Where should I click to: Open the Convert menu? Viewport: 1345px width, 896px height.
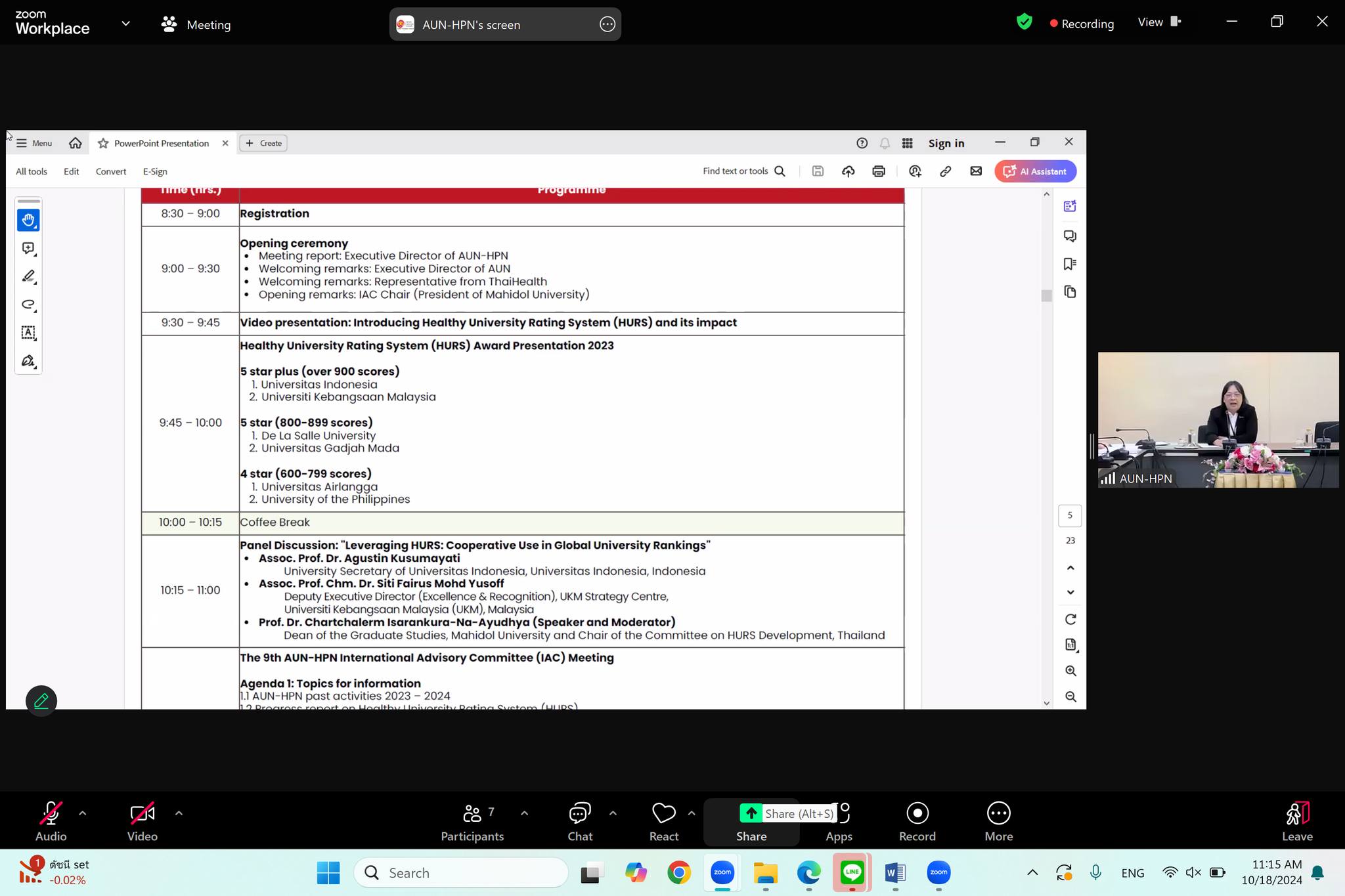pyautogui.click(x=111, y=171)
